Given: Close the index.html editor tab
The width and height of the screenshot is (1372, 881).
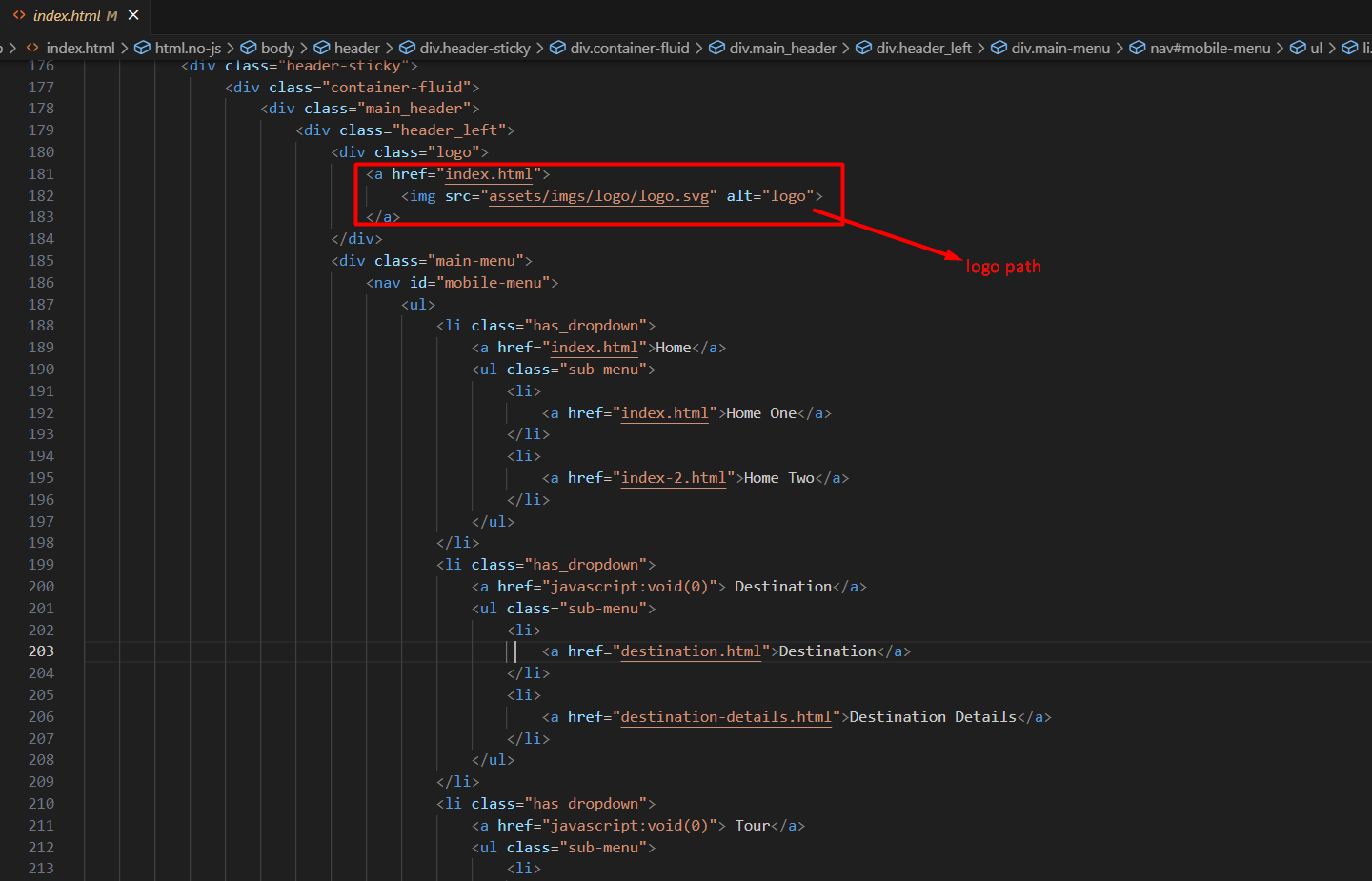Looking at the screenshot, I should [133, 15].
